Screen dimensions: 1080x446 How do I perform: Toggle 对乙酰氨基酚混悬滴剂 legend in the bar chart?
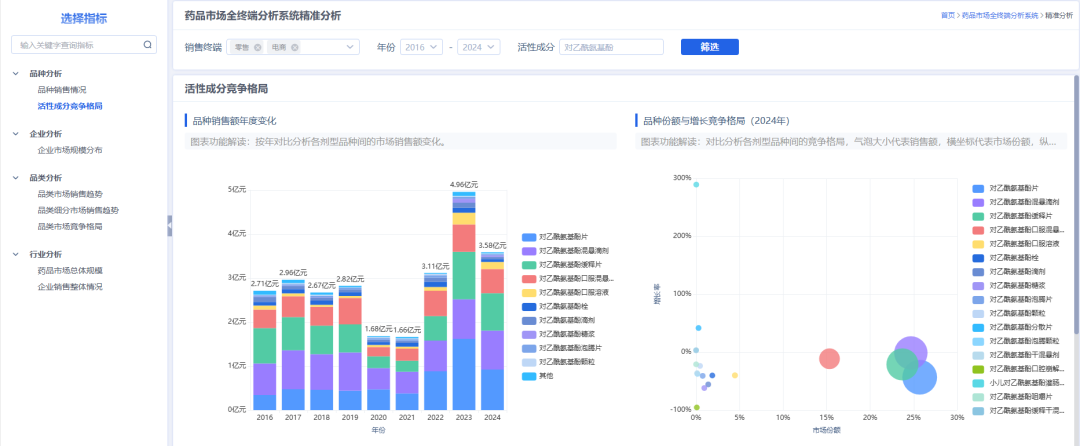pos(564,251)
